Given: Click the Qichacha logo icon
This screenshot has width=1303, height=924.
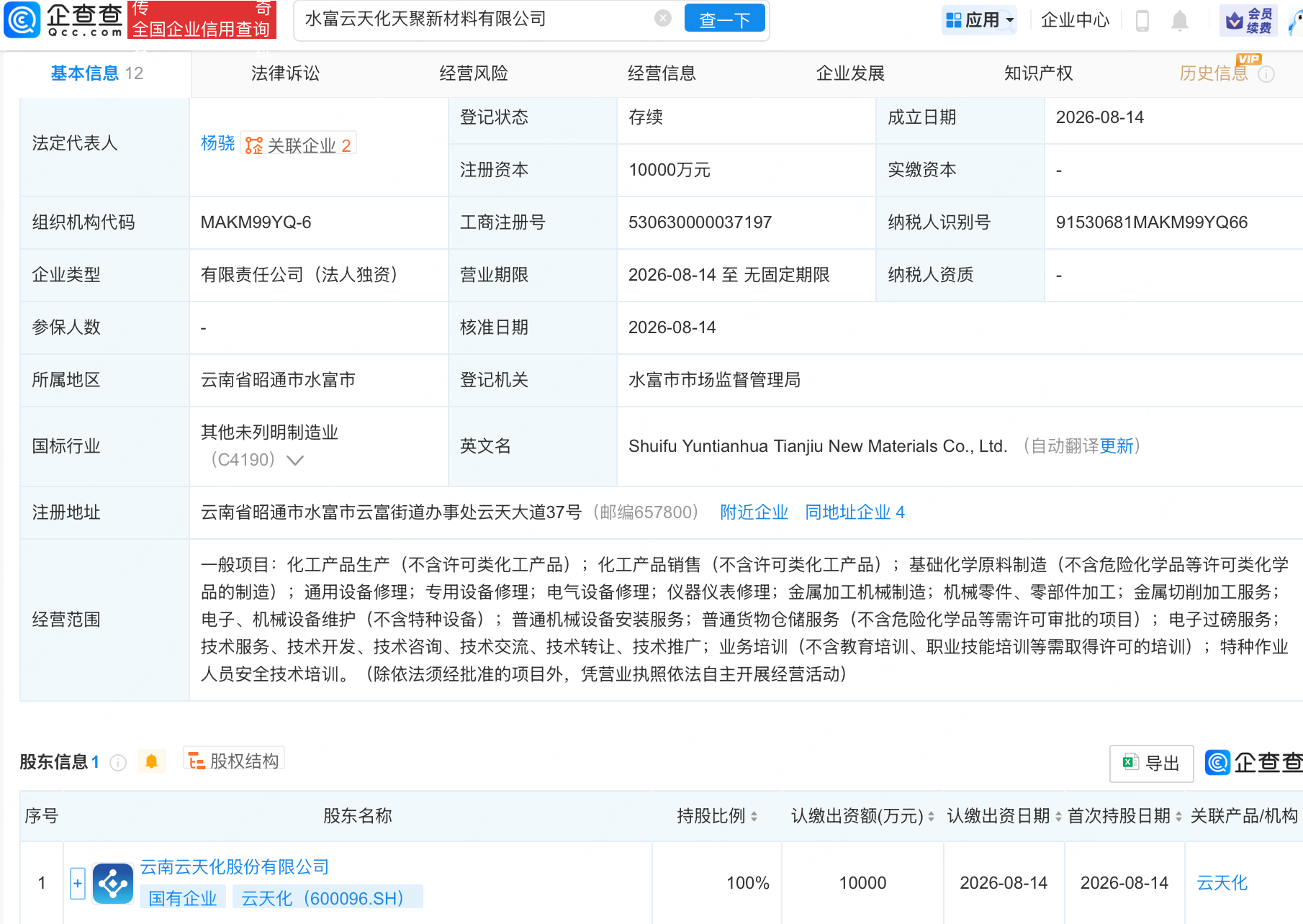Looking at the screenshot, I should [x=22, y=19].
